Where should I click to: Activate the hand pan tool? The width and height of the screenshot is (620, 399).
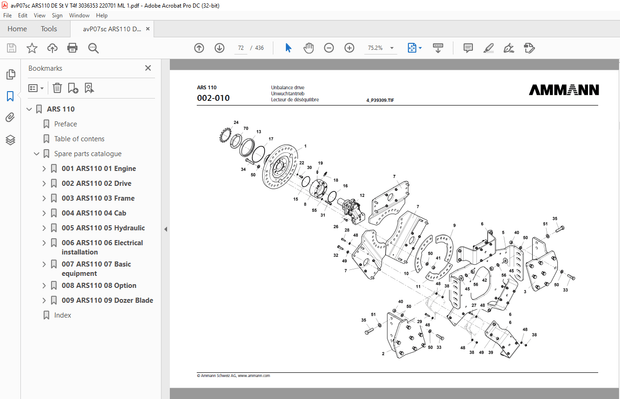tap(308, 48)
